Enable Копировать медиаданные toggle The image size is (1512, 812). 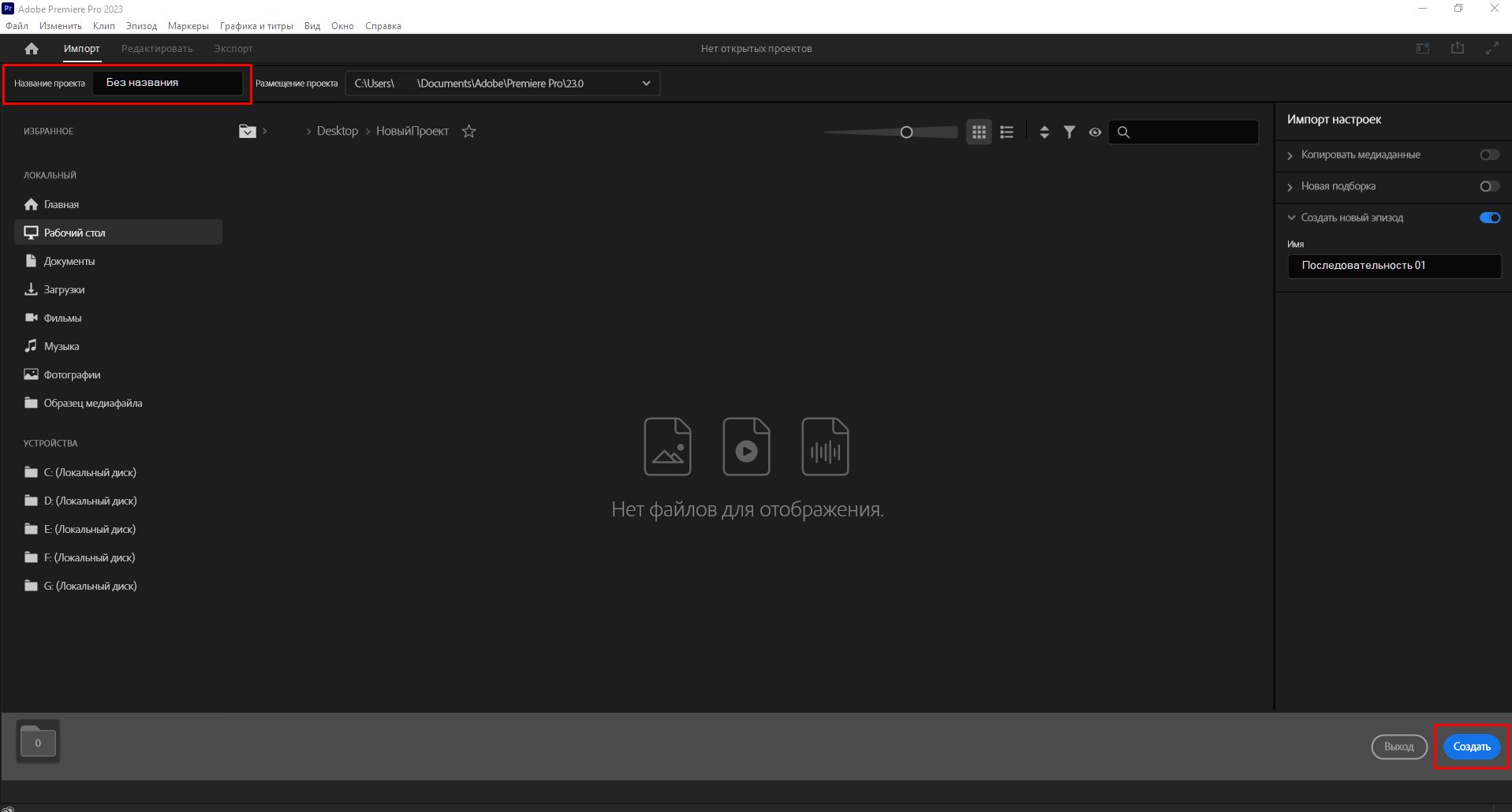click(x=1489, y=155)
